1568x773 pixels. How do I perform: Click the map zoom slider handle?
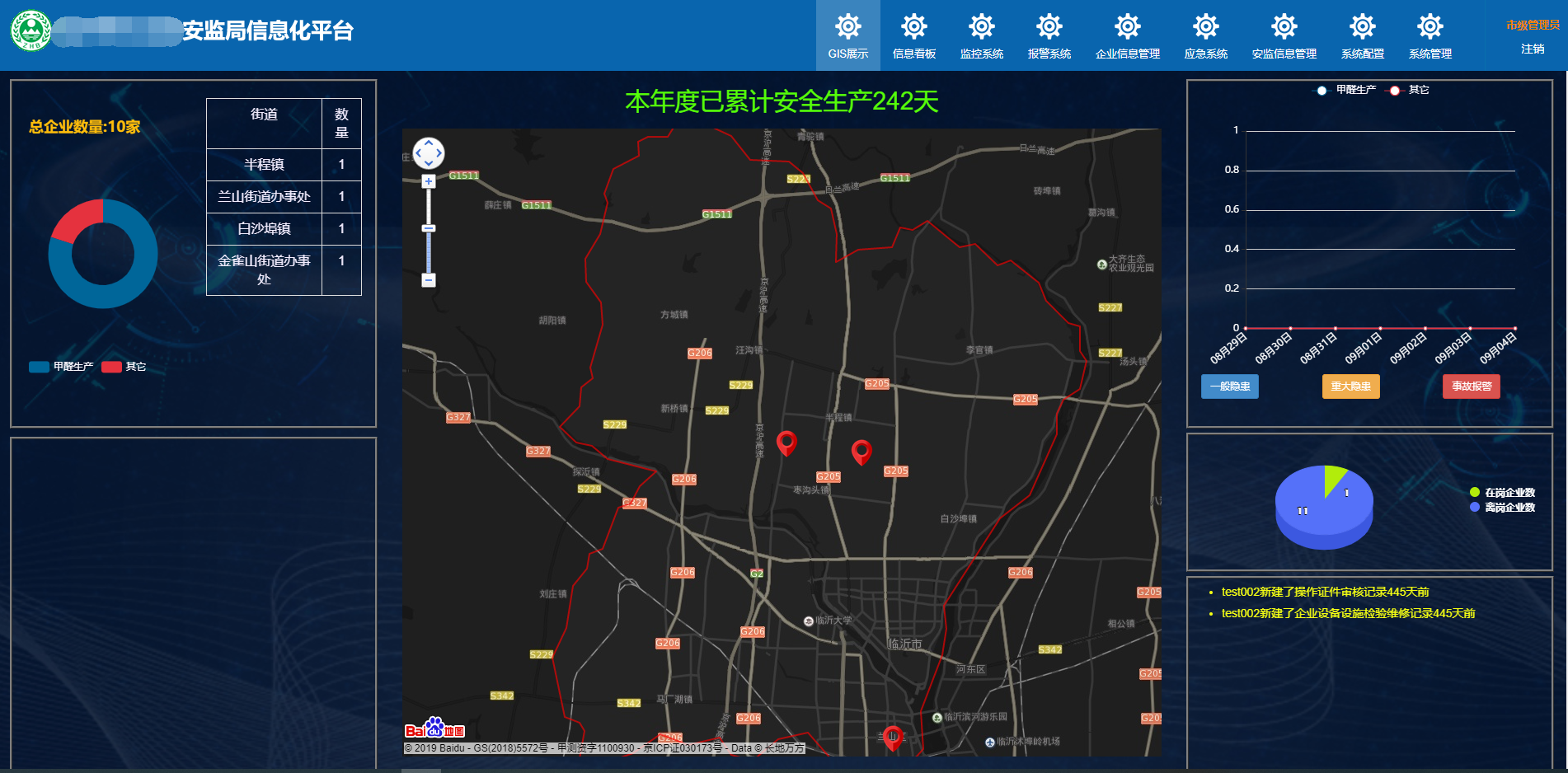[429, 228]
